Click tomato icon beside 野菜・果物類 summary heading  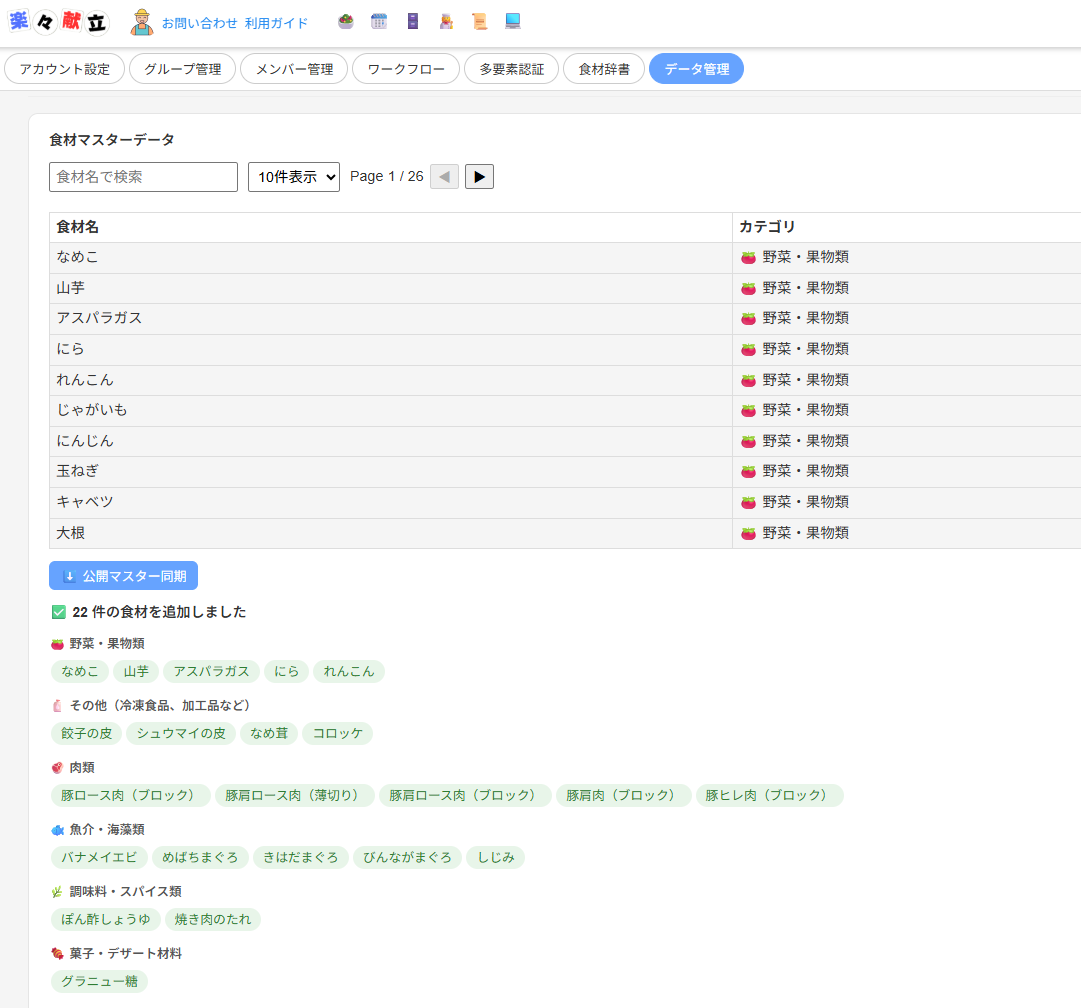pyautogui.click(x=57, y=644)
